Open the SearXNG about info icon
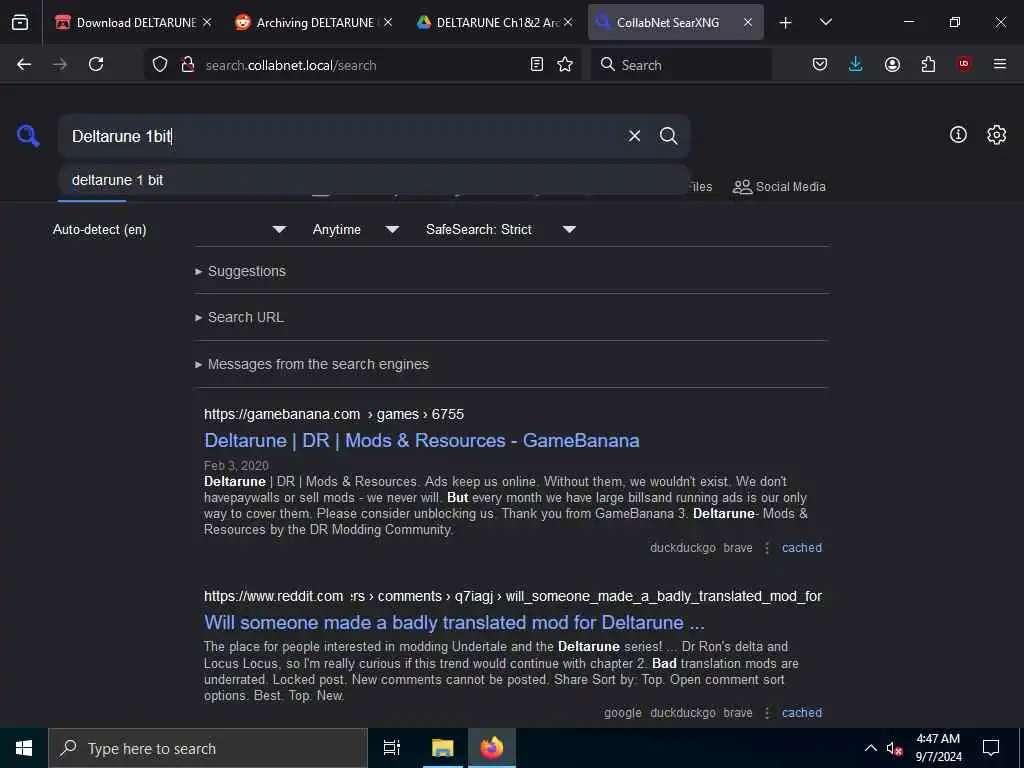The width and height of the screenshot is (1024, 768). coord(958,135)
